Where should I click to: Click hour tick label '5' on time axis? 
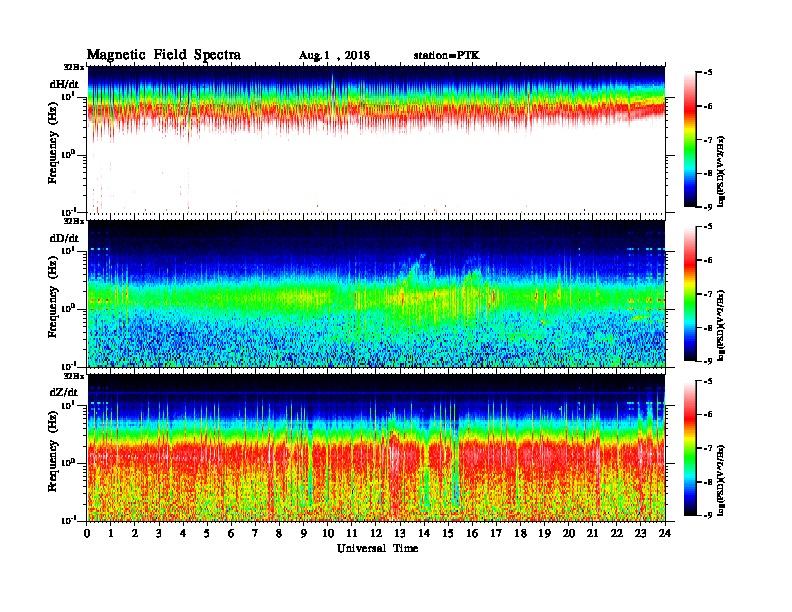pos(207,533)
